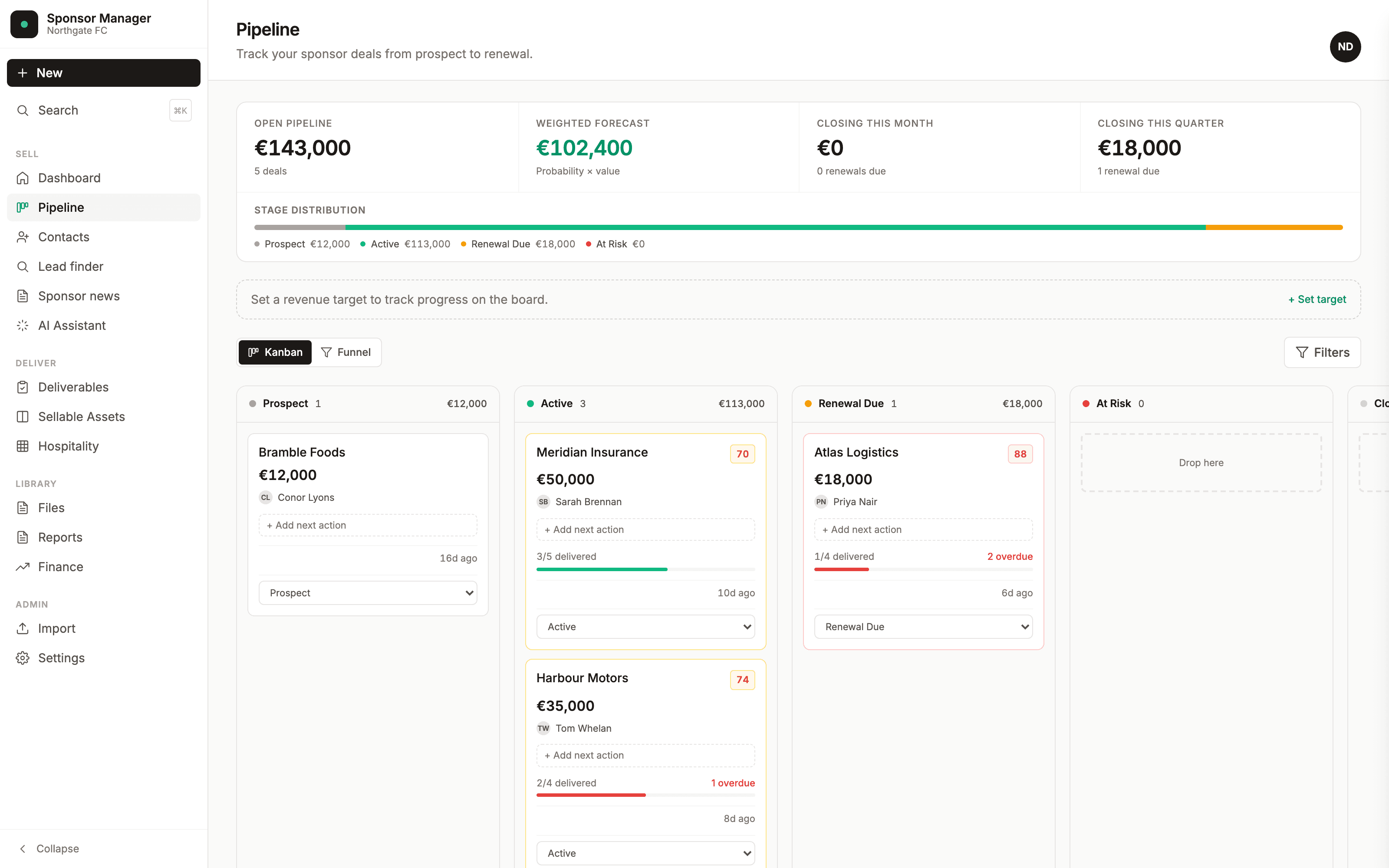Open Atlas Logistics stage dropdown
1389x868 pixels.
(x=924, y=627)
